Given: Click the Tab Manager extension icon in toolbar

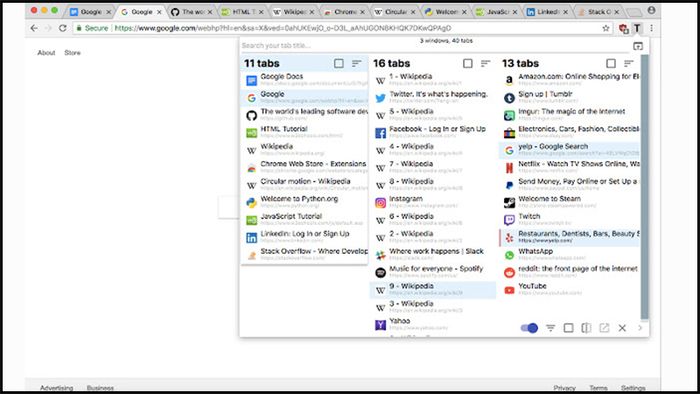Looking at the screenshot, I should pos(637,28).
